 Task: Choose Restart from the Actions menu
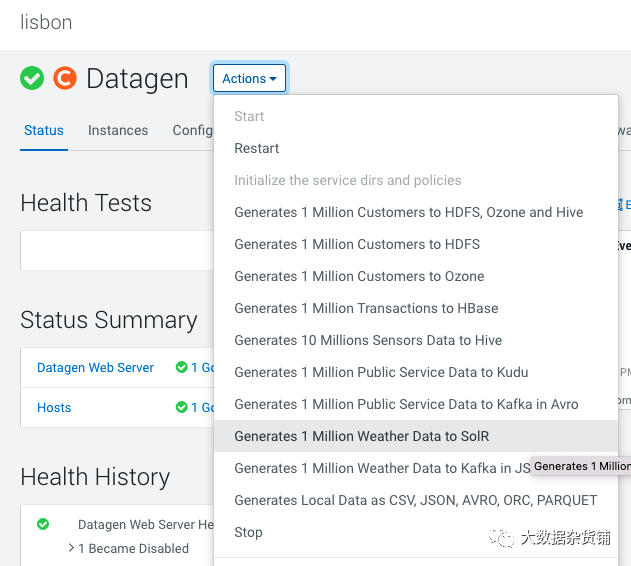click(x=257, y=148)
